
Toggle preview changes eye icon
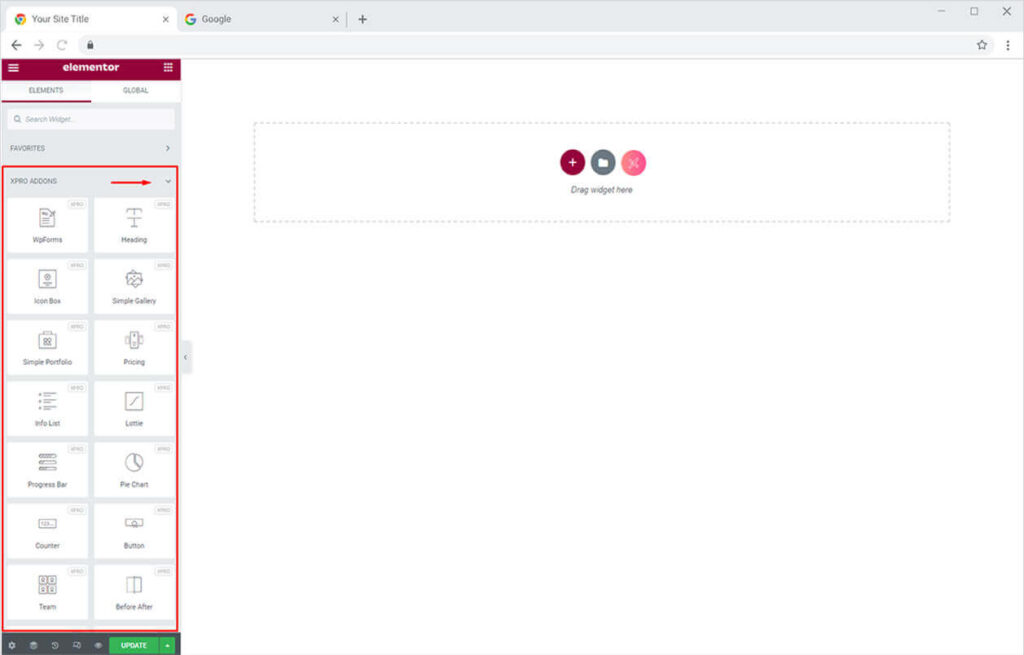[98, 645]
